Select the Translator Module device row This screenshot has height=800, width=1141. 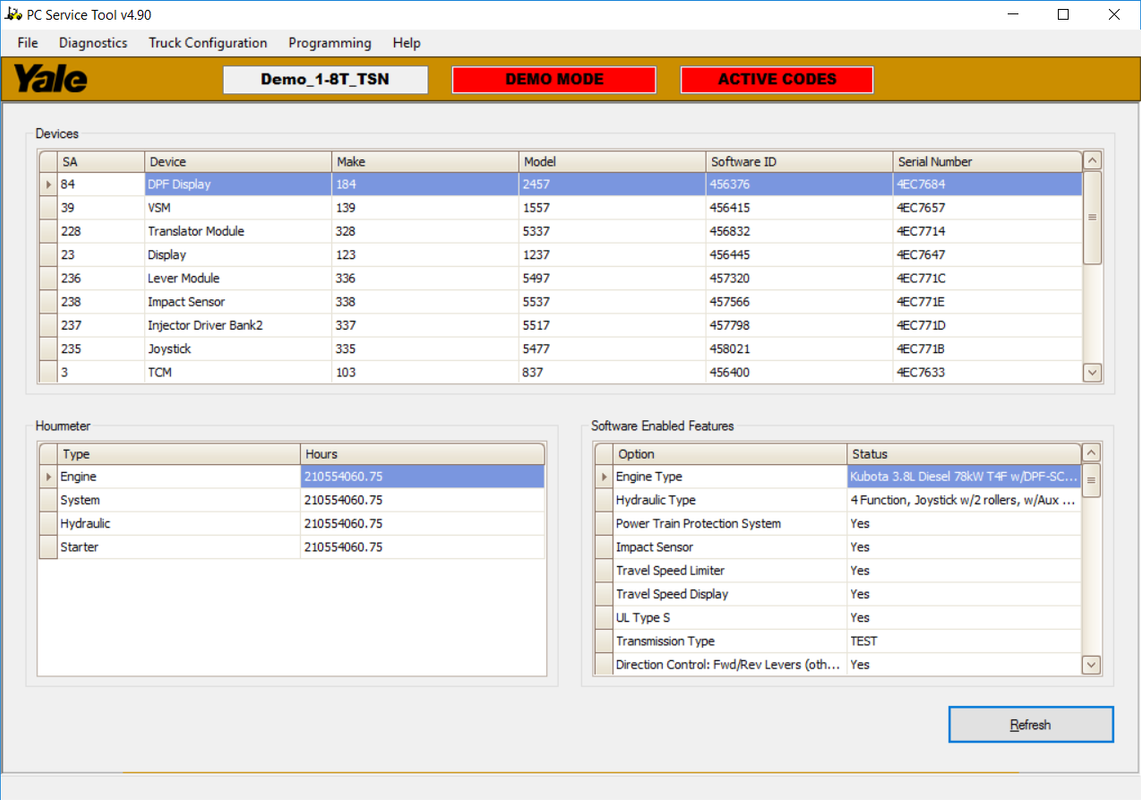click(x=560, y=231)
